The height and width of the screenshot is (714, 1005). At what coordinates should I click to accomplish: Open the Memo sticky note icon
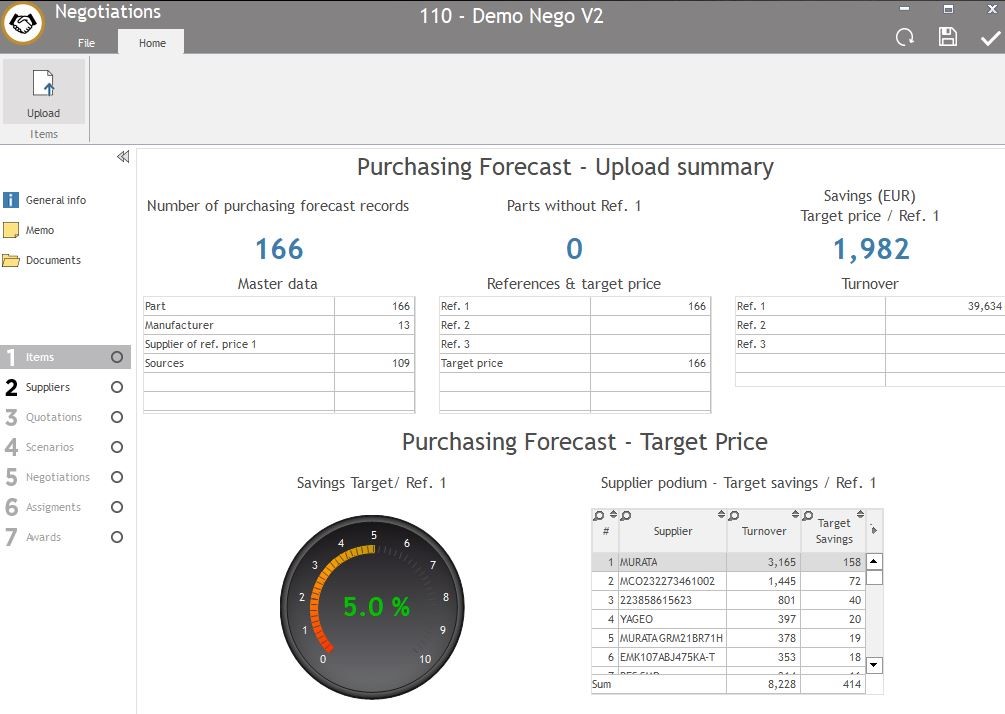point(11,230)
